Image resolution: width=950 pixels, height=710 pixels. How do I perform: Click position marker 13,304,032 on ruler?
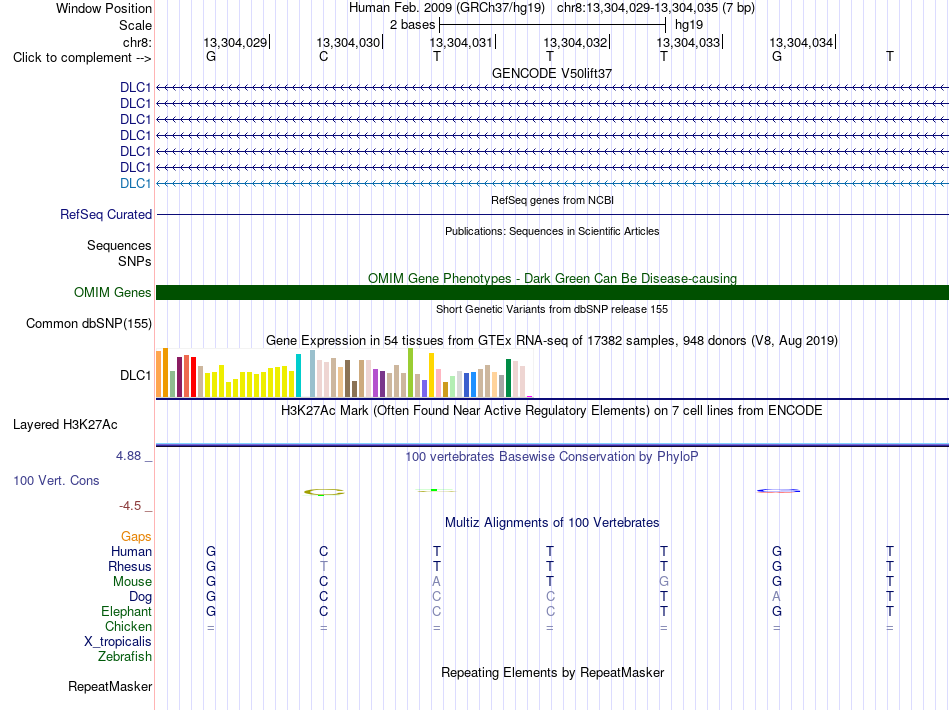coord(575,42)
